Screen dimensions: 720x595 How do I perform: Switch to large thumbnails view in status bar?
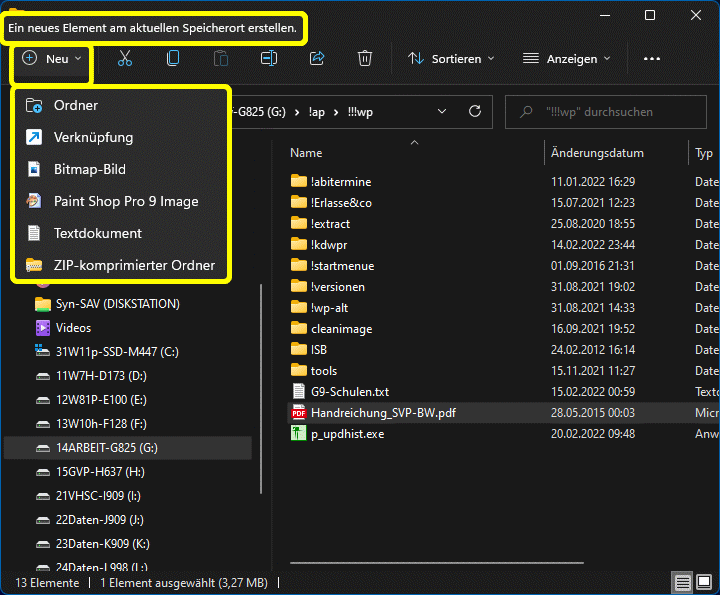coord(704,583)
